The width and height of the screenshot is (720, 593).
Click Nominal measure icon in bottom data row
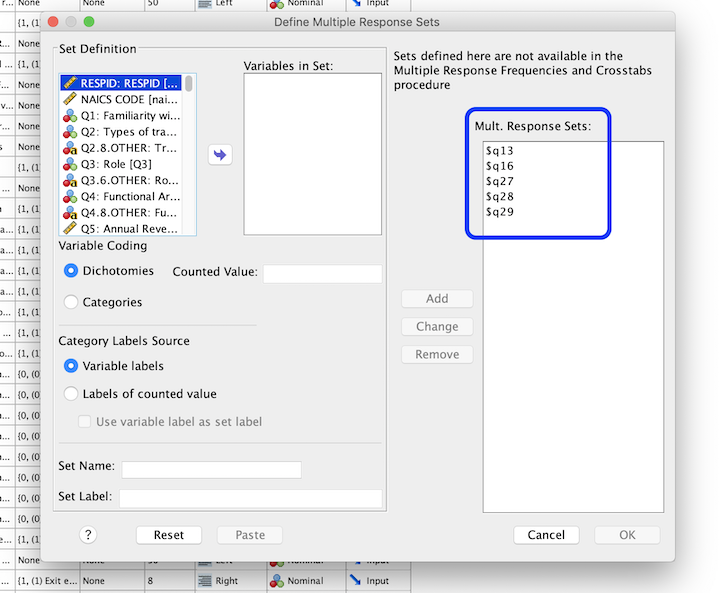tap(277, 581)
